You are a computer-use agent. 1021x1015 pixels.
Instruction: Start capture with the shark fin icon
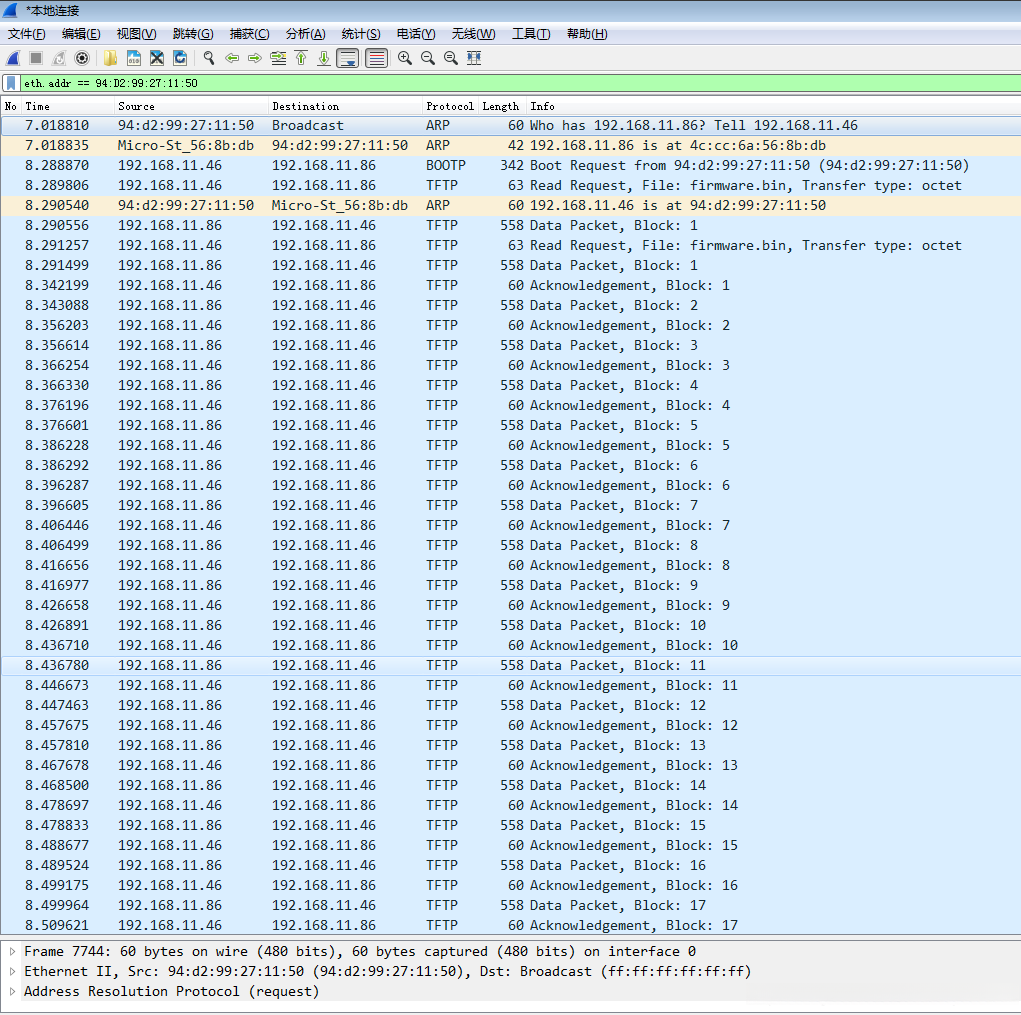pyautogui.click(x=13, y=59)
